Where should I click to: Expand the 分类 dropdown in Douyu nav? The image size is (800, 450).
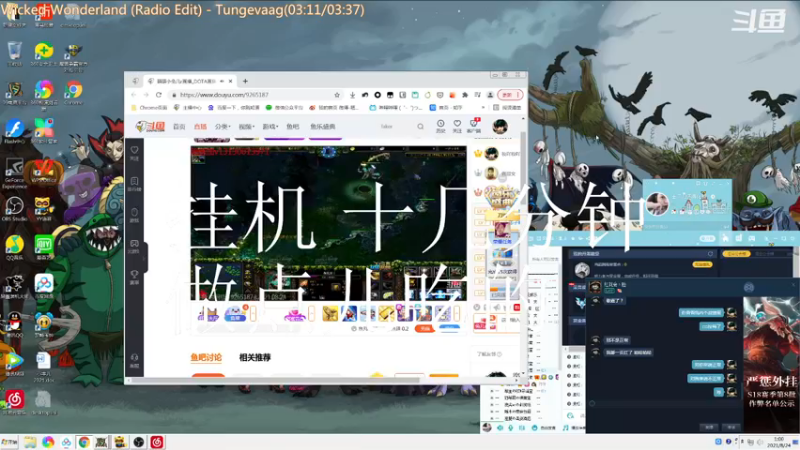[x=222, y=127]
